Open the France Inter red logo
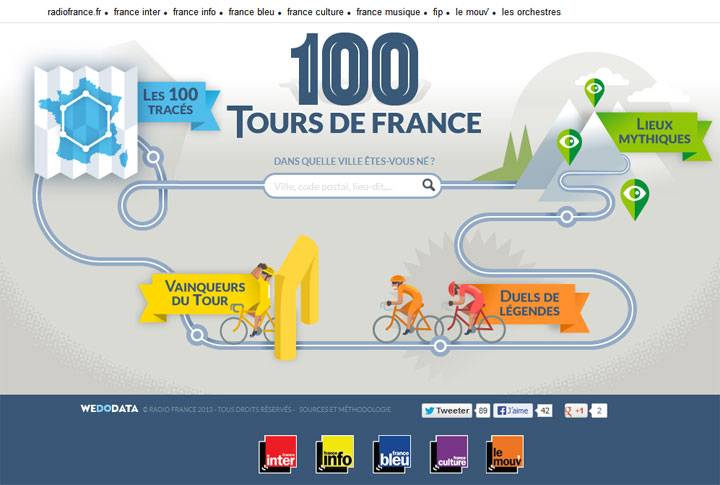 (278, 454)
